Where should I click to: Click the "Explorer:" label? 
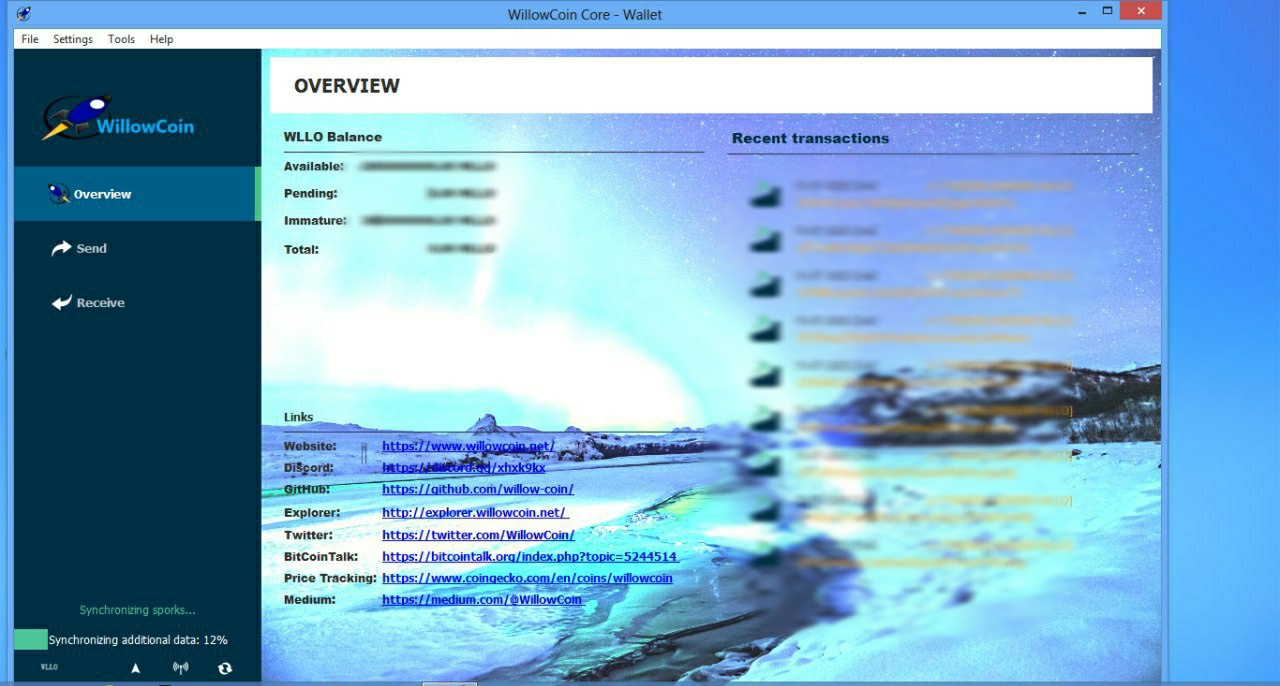point(312,512)
